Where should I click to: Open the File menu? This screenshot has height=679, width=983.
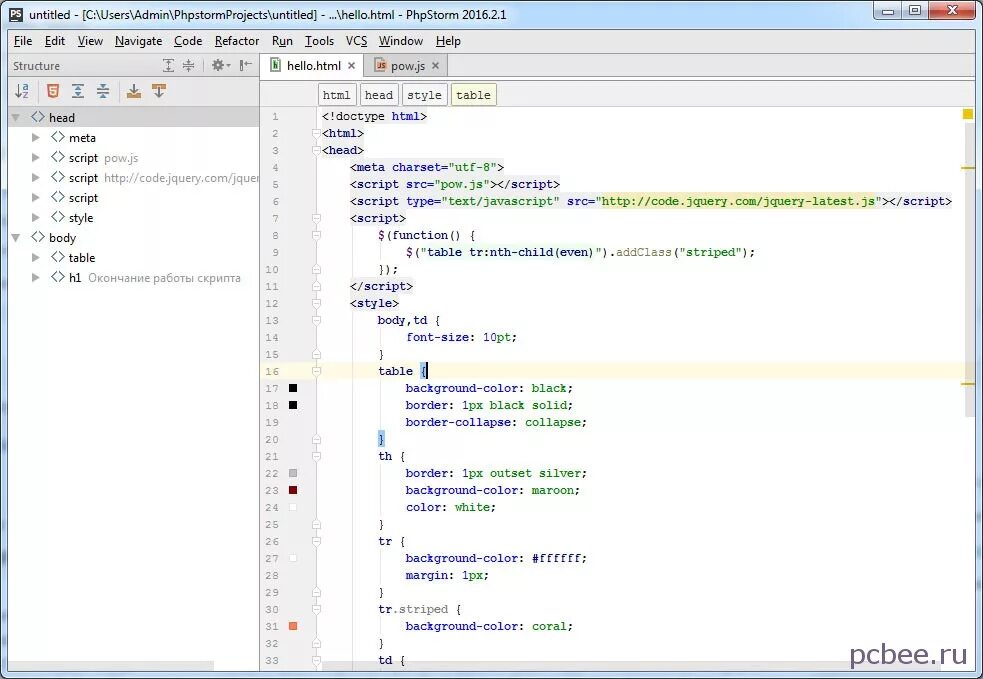coord(23,41)
